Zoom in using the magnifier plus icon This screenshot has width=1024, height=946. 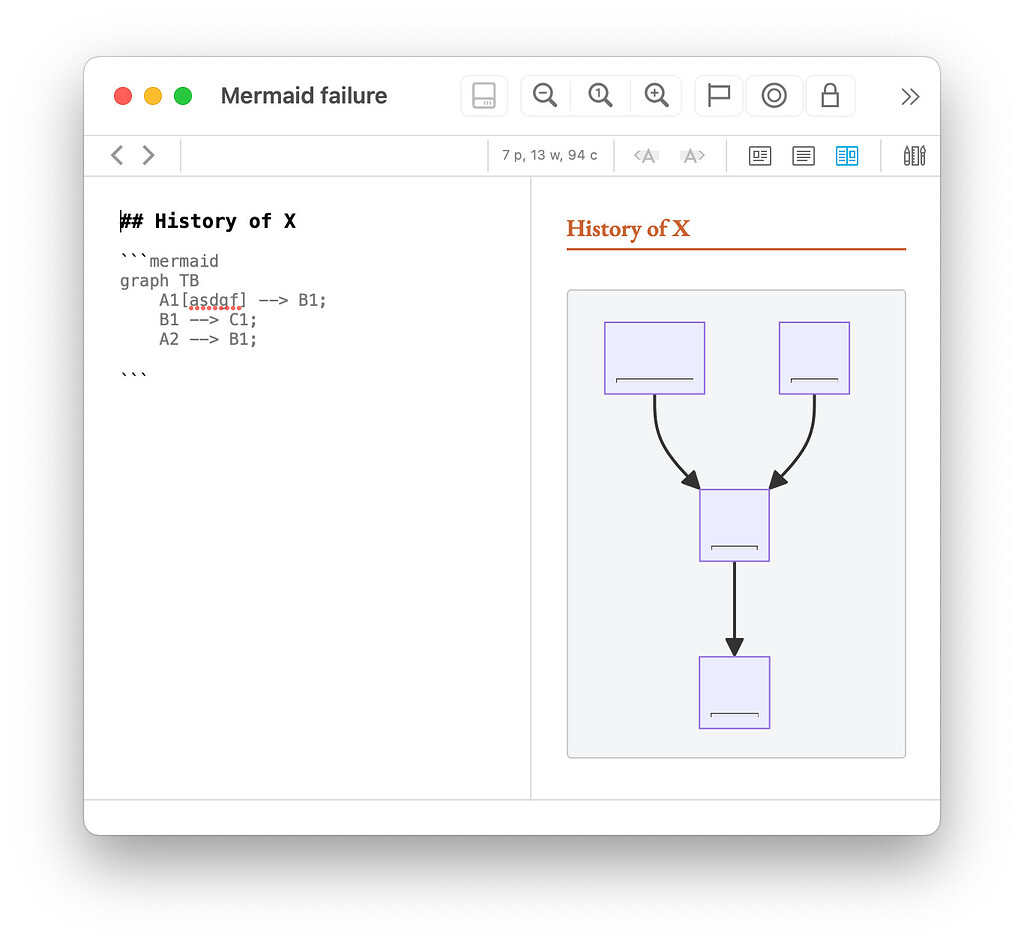(x=657, y=95)
